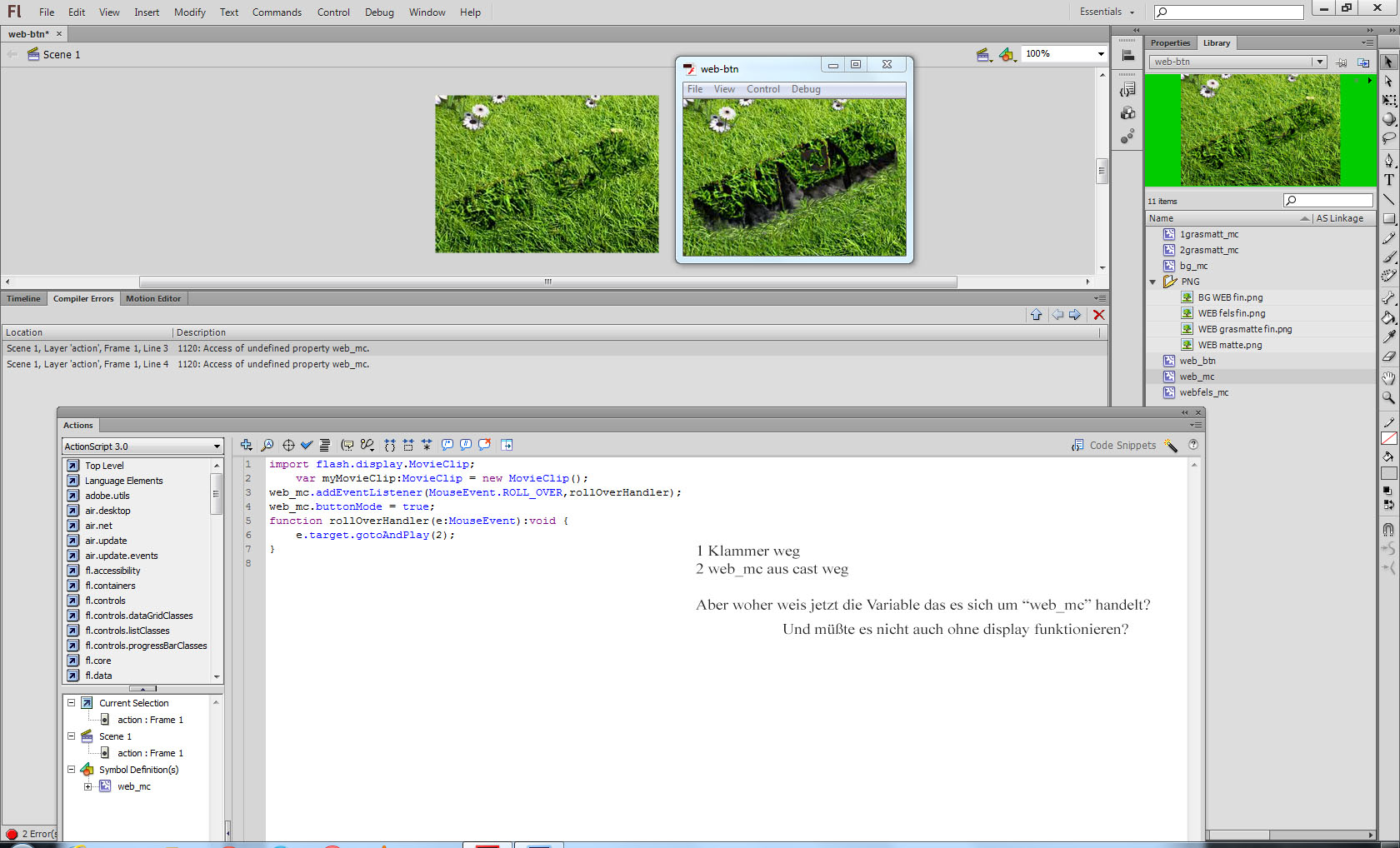Open the stage zoom 100% dropdown
This screenshot has height=848, width=1400.
[1064, 53]
